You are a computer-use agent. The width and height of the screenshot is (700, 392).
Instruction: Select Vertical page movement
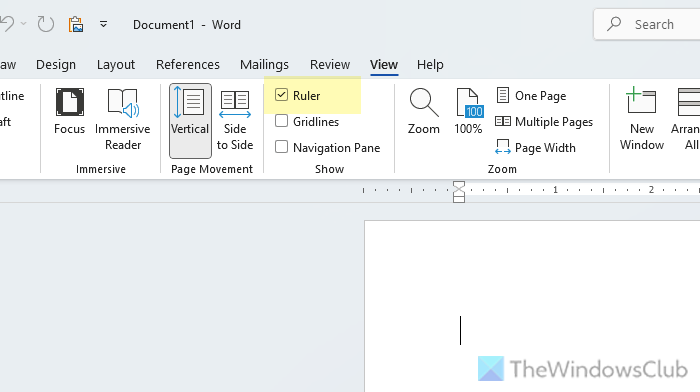pyautogui.click(x=190, y=121)
